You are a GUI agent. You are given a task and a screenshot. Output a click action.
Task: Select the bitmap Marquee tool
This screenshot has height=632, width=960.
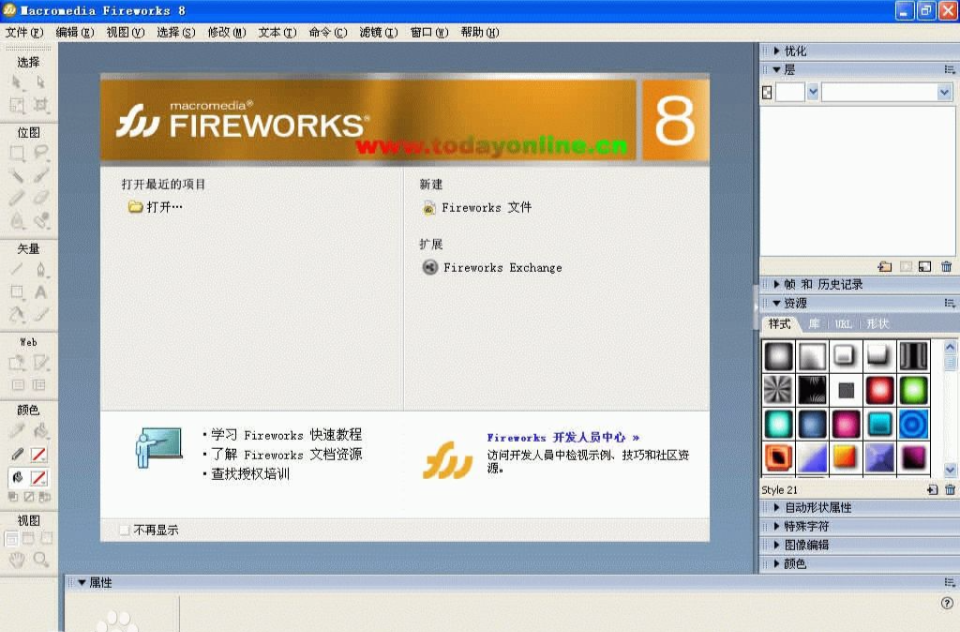coord(17,153)
